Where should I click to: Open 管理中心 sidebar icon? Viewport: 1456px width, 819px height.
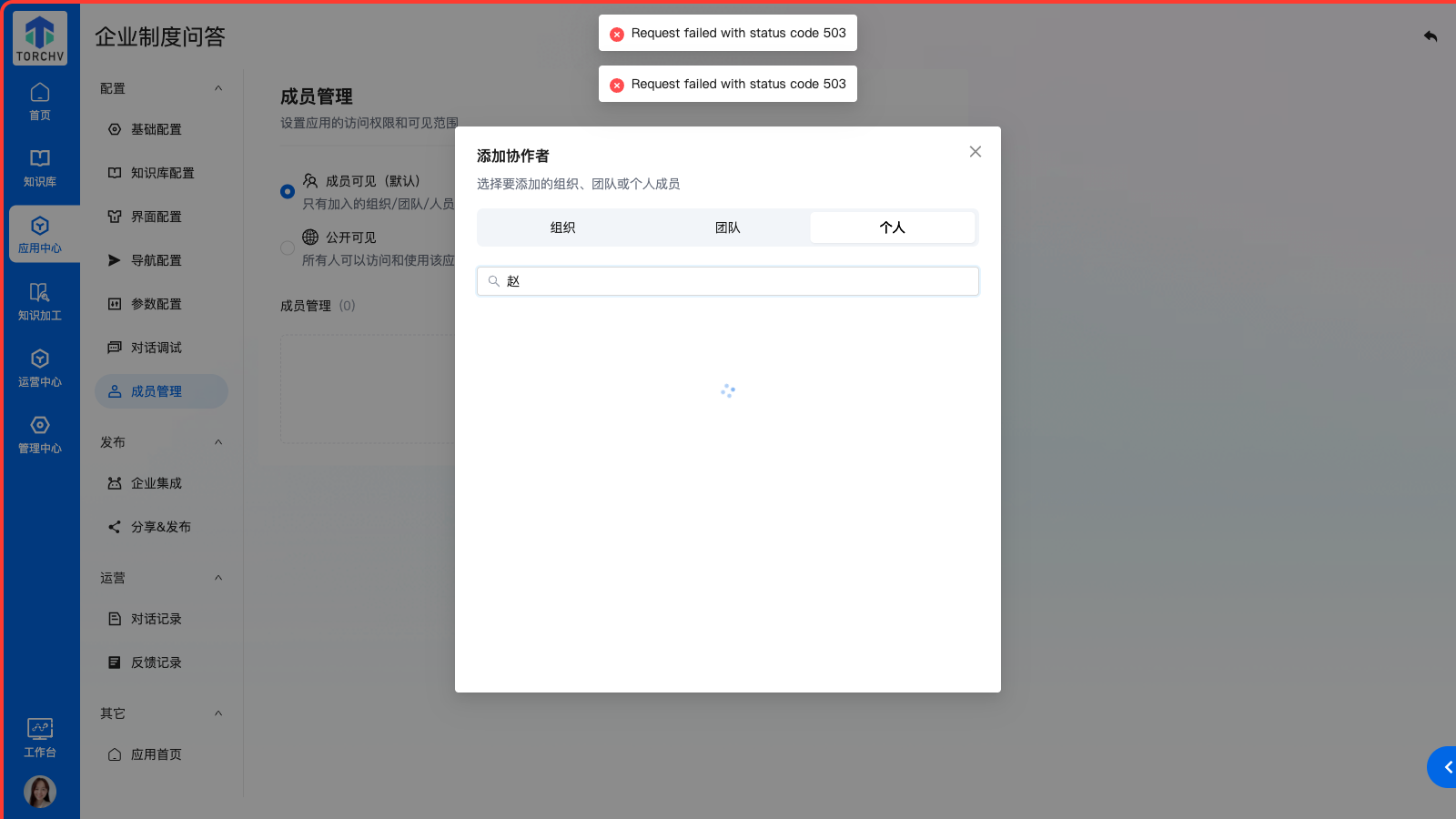tap(40, 435)
